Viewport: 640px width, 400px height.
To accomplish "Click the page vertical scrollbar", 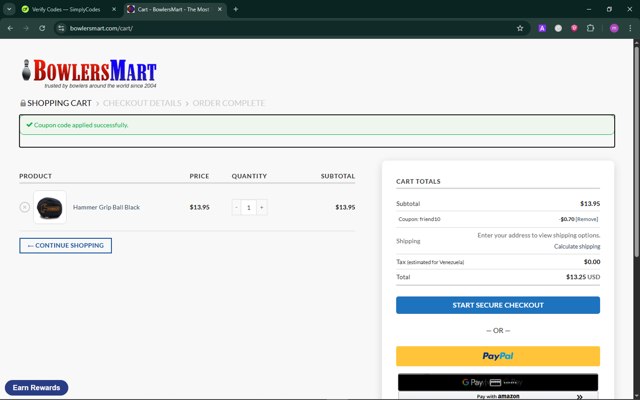I will pyautogui.click(x=636, y=151).
